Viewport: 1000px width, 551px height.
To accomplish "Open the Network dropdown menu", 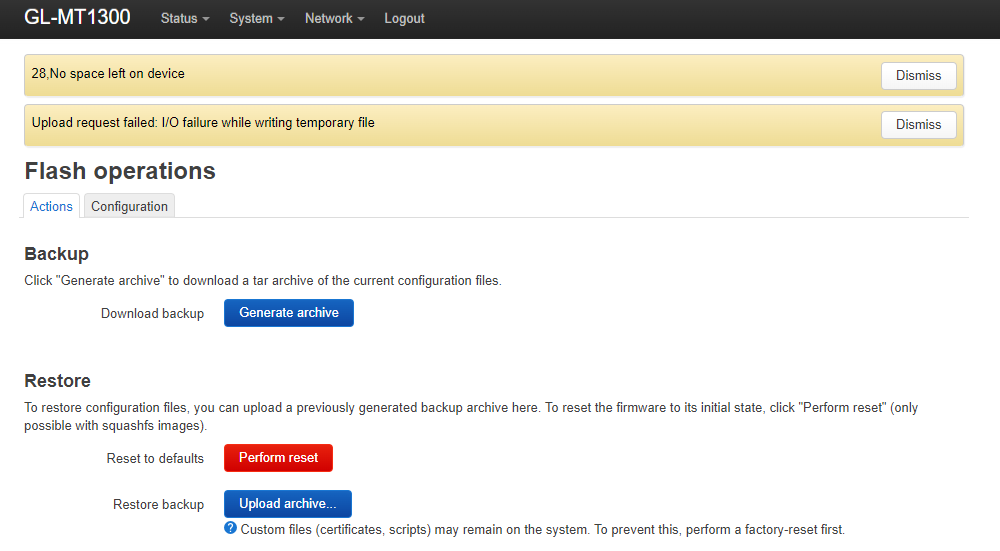I will click(334, 19).
